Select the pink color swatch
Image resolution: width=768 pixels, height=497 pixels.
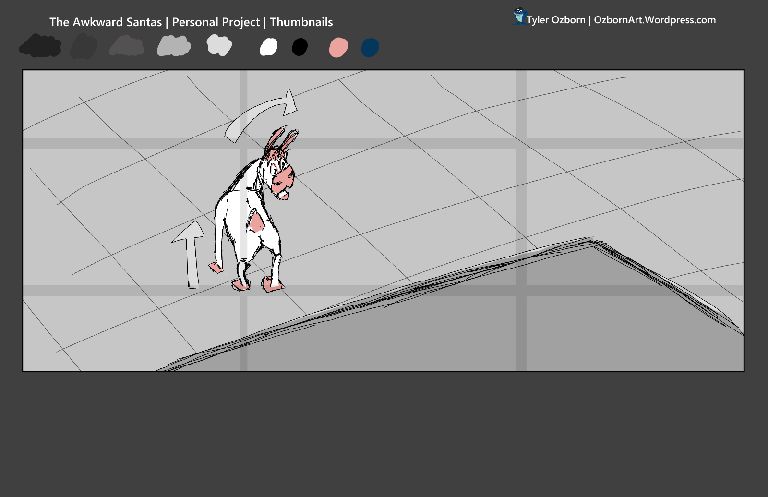point(338,47)
